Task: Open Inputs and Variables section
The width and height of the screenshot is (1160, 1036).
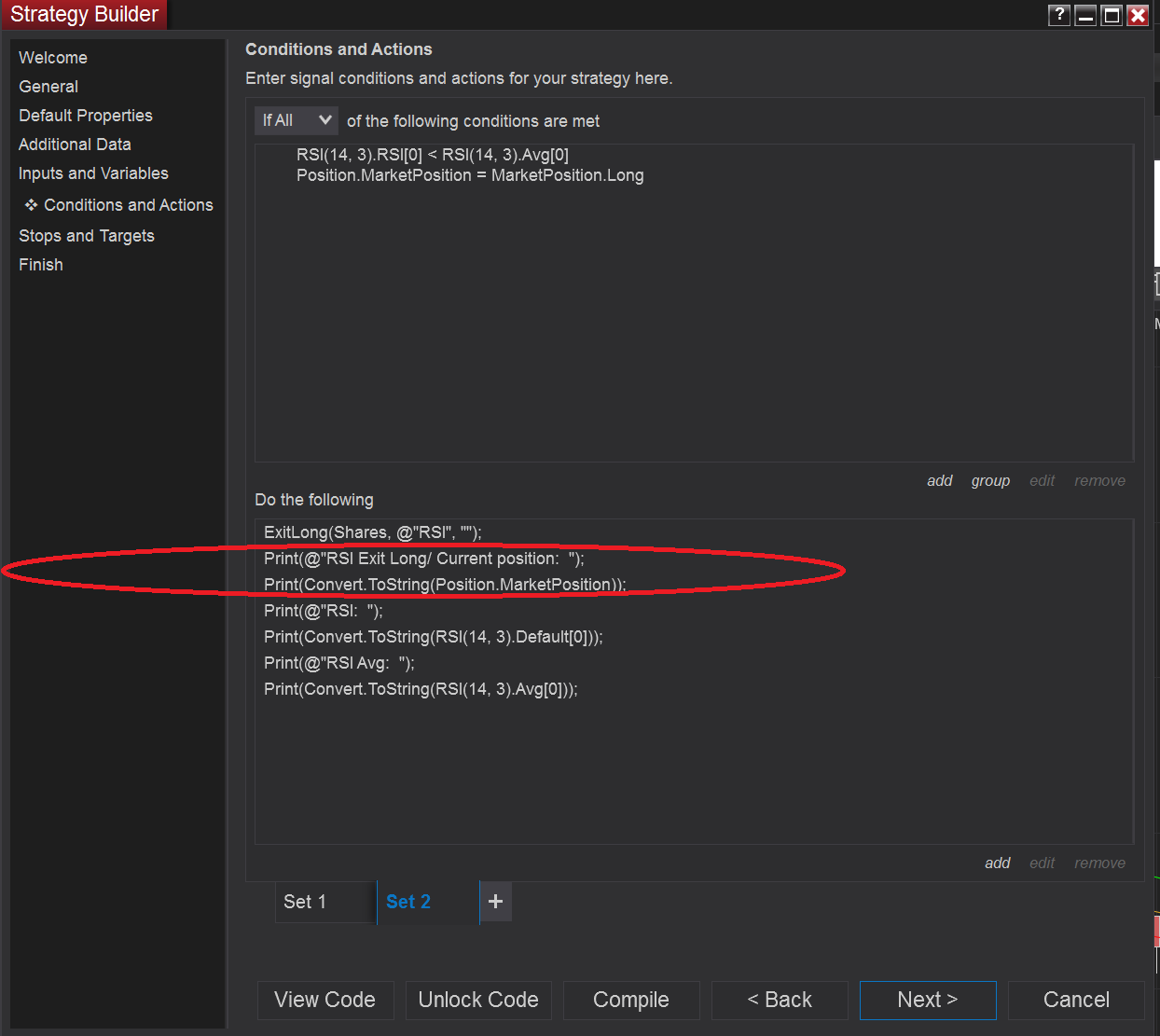Action: (x=93, y=173)
